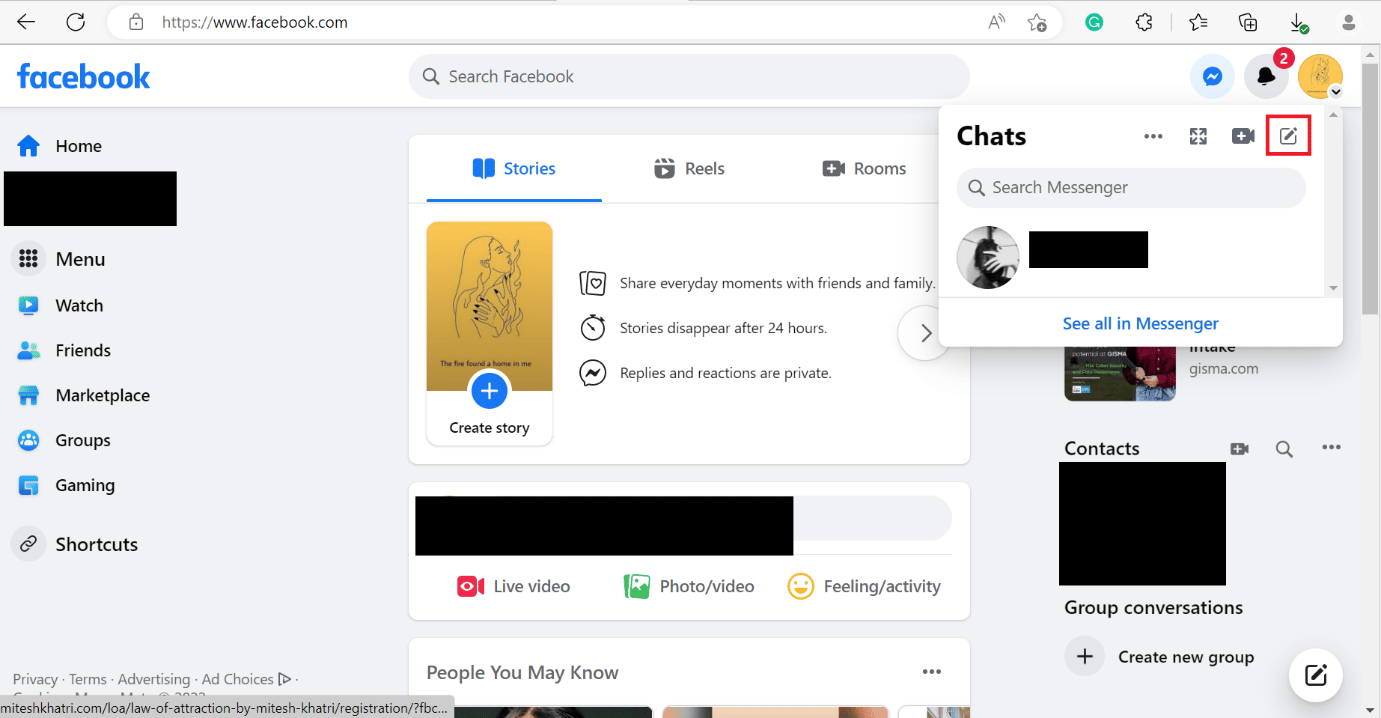Viewport: 1381px width, 718px height.
Task: Open Chats options with the ellipsis menu
Action: 1153,135
